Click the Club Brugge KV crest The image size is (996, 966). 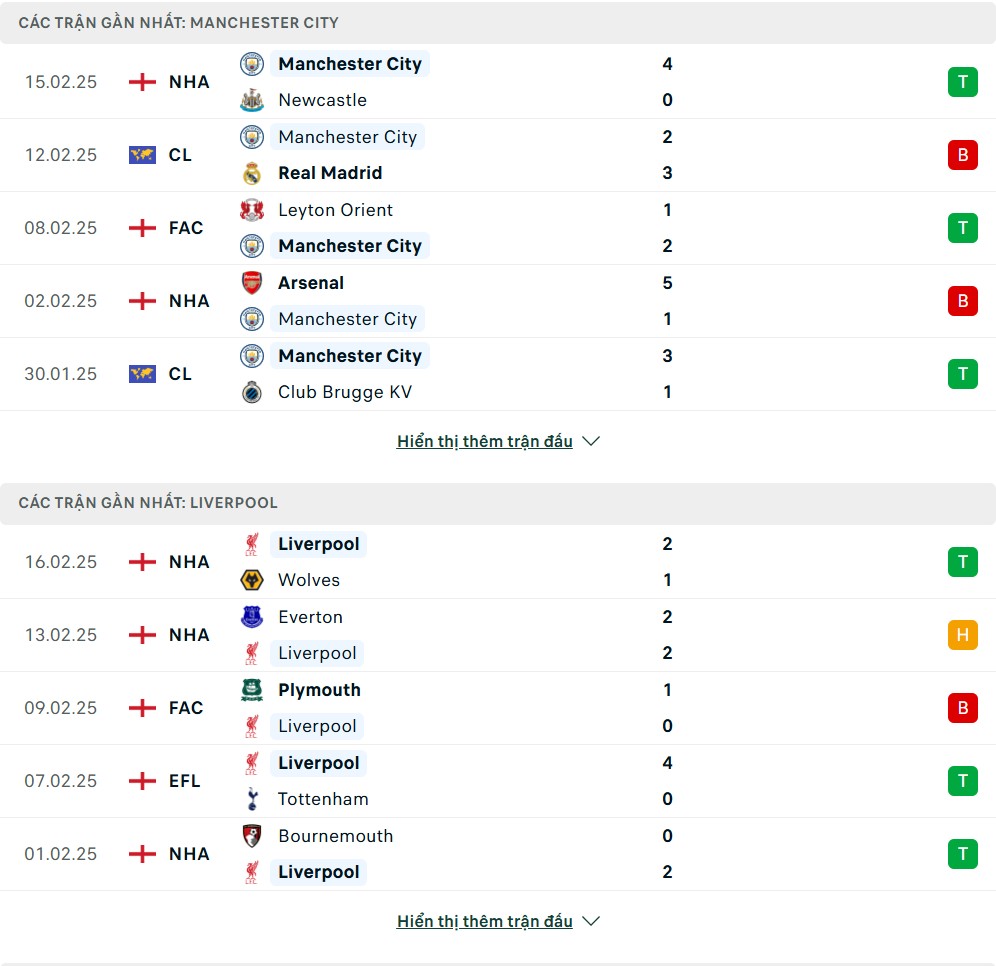(252, 392)
